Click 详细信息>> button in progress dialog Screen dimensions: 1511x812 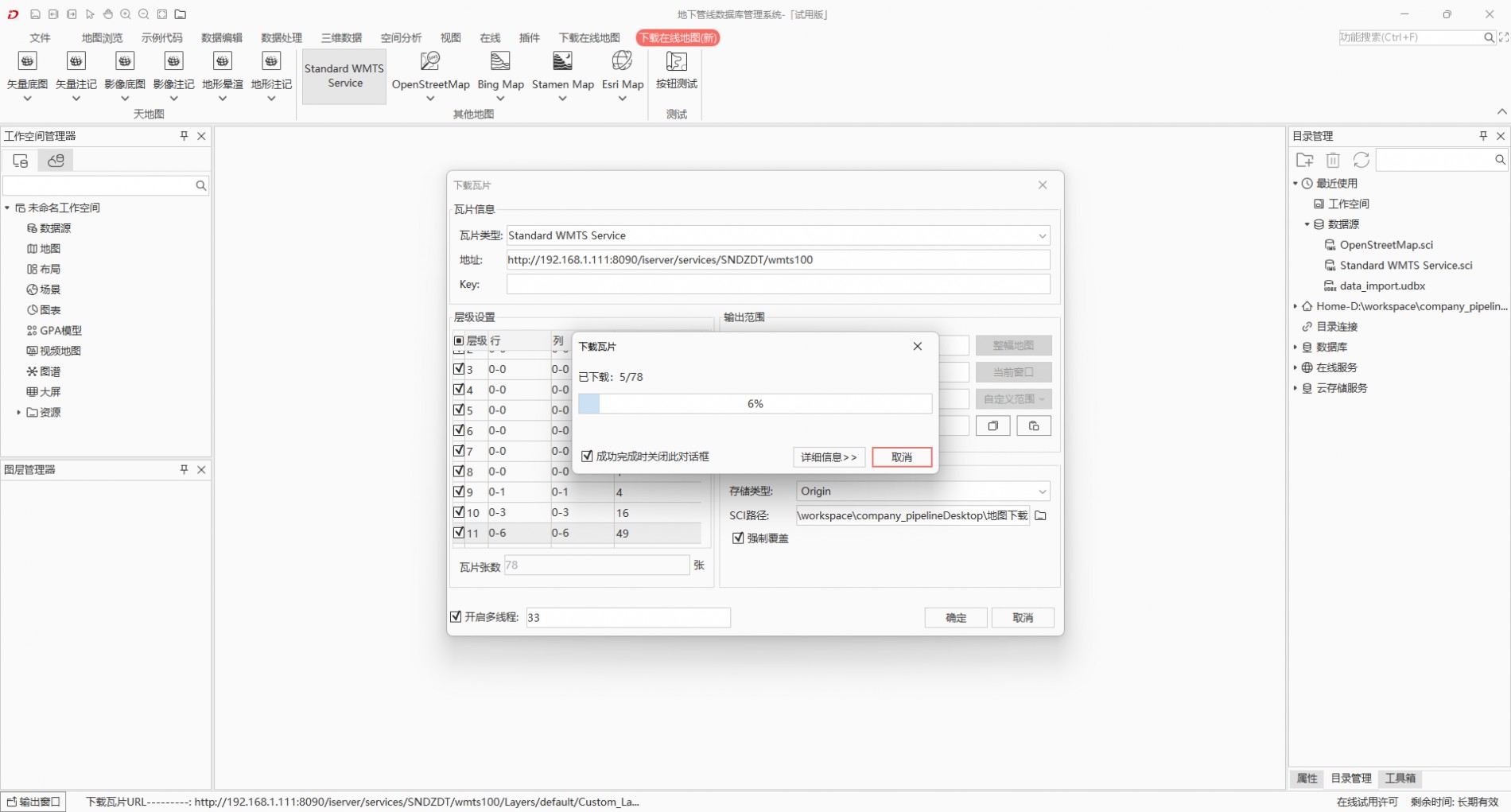pyautogui.click(x=829, y=457)
